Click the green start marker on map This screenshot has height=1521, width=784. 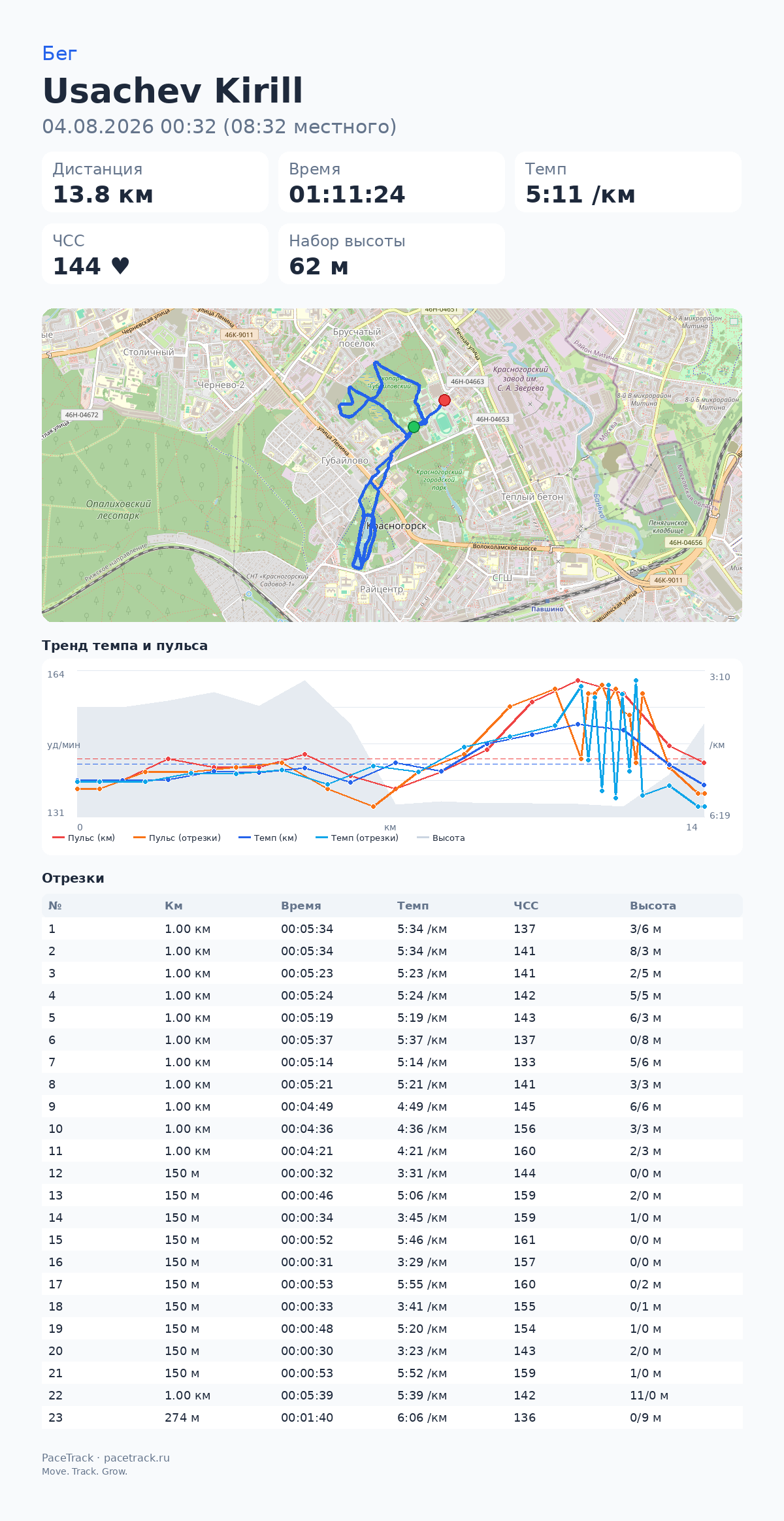[x=414, y=427]
